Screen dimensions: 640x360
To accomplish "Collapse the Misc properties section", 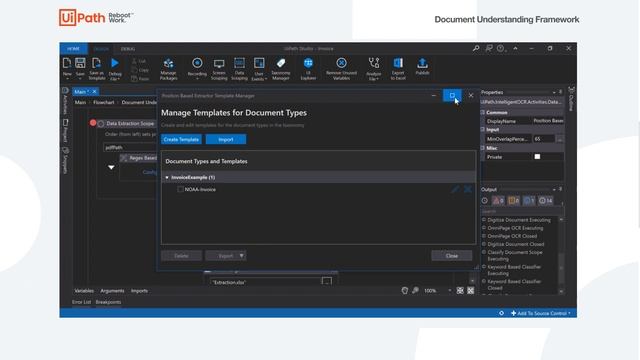I will coord(482,148).
